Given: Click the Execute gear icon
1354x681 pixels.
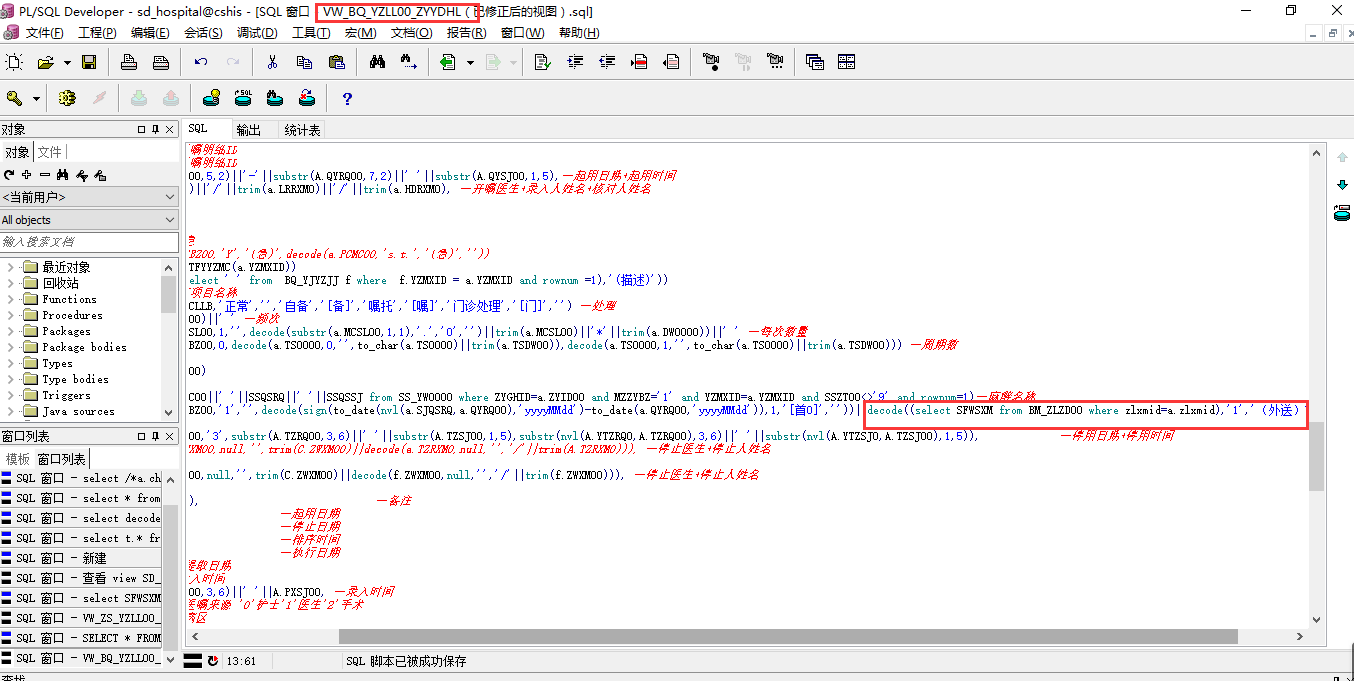Looking at the screenshot, I should (67, 98).
